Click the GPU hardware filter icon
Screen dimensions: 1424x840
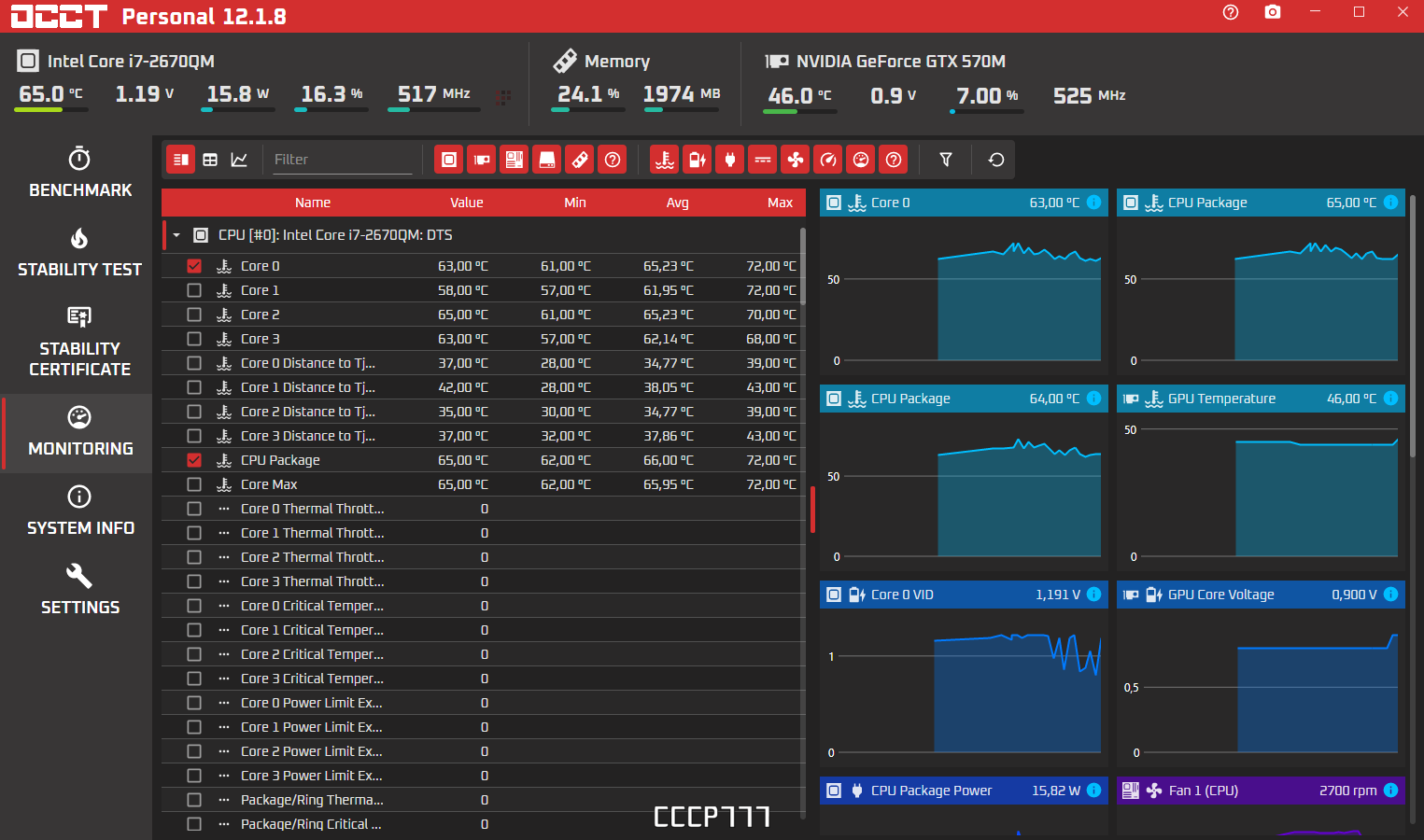pyautogui.click(x=482, y=160)
